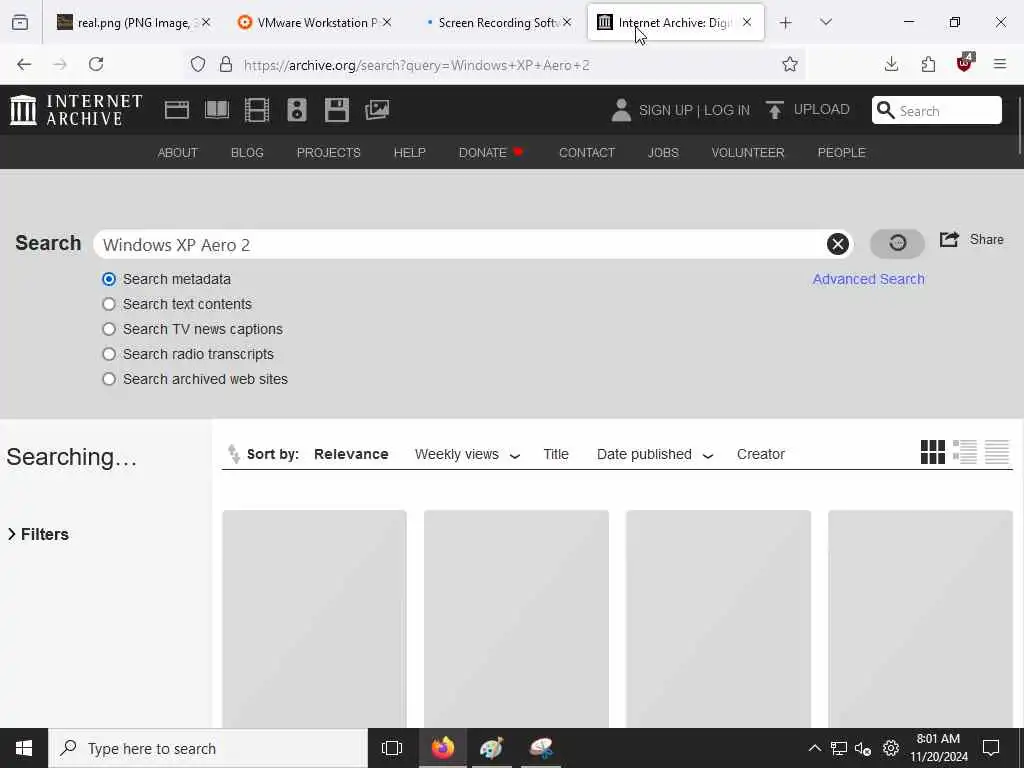1024x768 pixels.
Task: Open the BLOG menu item
Action: tap(247, 152)
